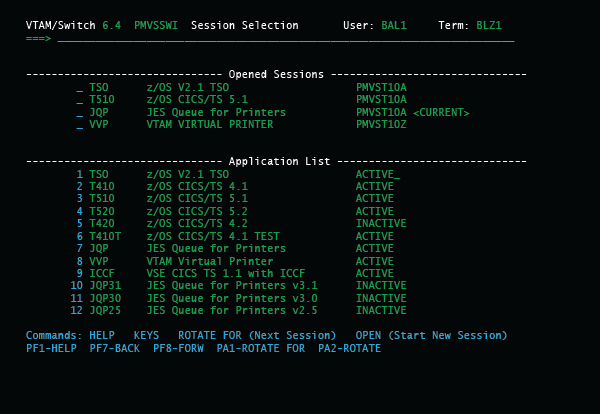Click the PF1-HELP key label
This screenshot has width=600, height=414.
pyautogui.click(x=51, y=349)
